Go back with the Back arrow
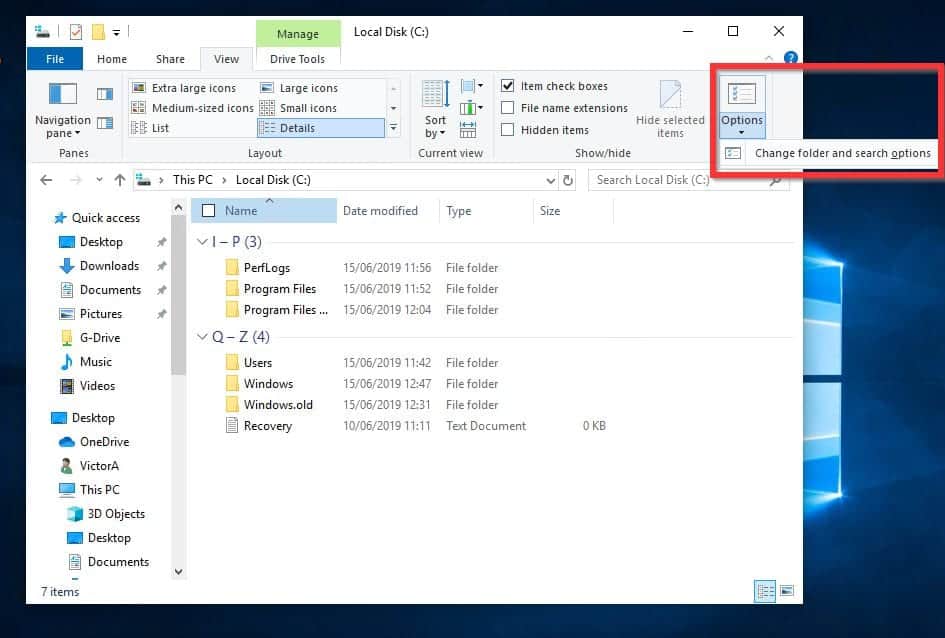Viewport: 945px width, 638px height. [x=46, y=180]
